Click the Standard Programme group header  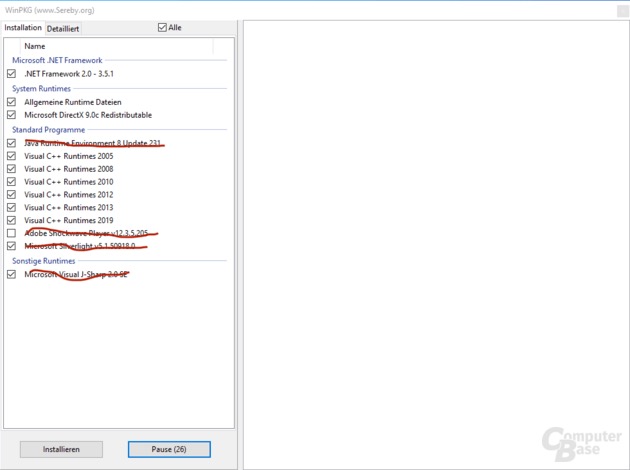[x=48, y=130]
